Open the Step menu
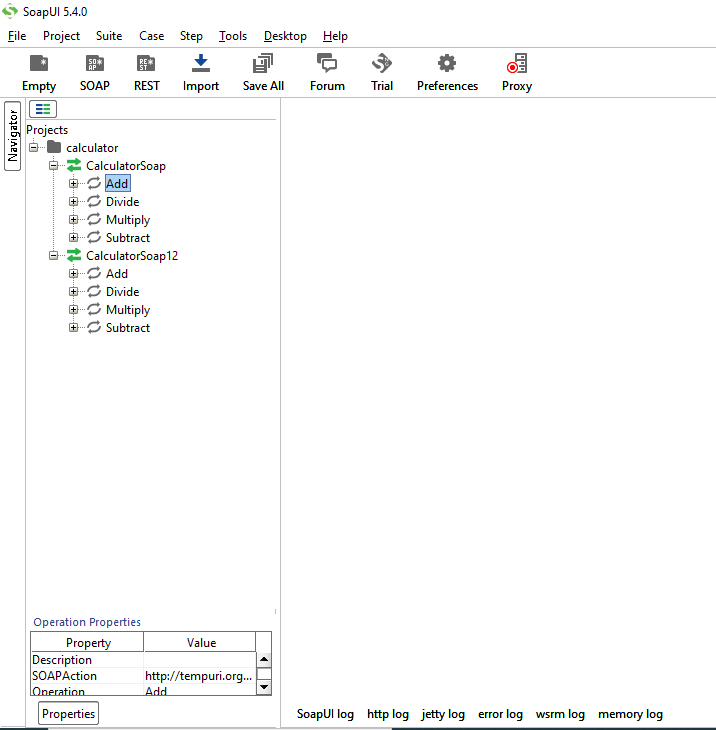Screen dimensions: 716x730 pos(191,36)
